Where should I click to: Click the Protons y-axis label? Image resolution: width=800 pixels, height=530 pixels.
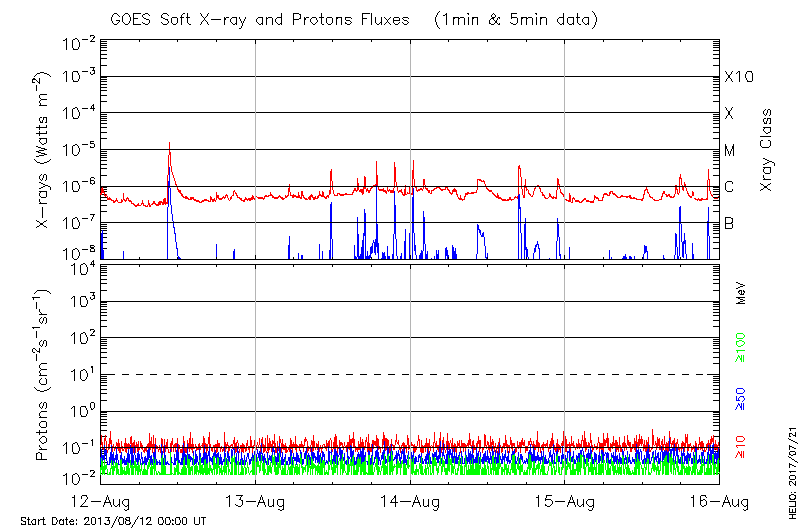pyautogui.click(x=44, y=375)
